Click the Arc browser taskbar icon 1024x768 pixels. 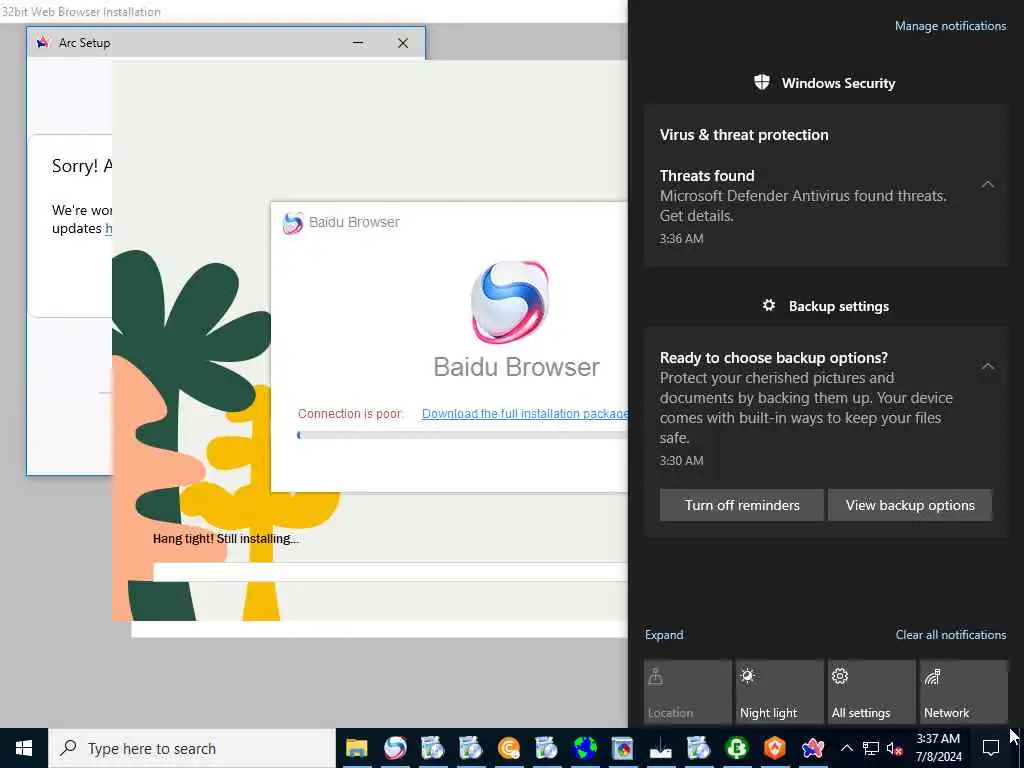pyautogui.click(x=812, y=748)
